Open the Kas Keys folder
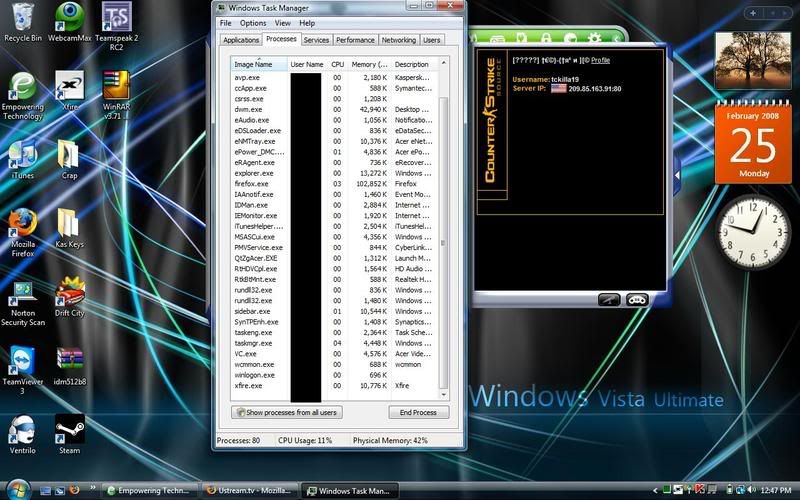Viewport: 800px width, 500px height. (x=68, y=228)
